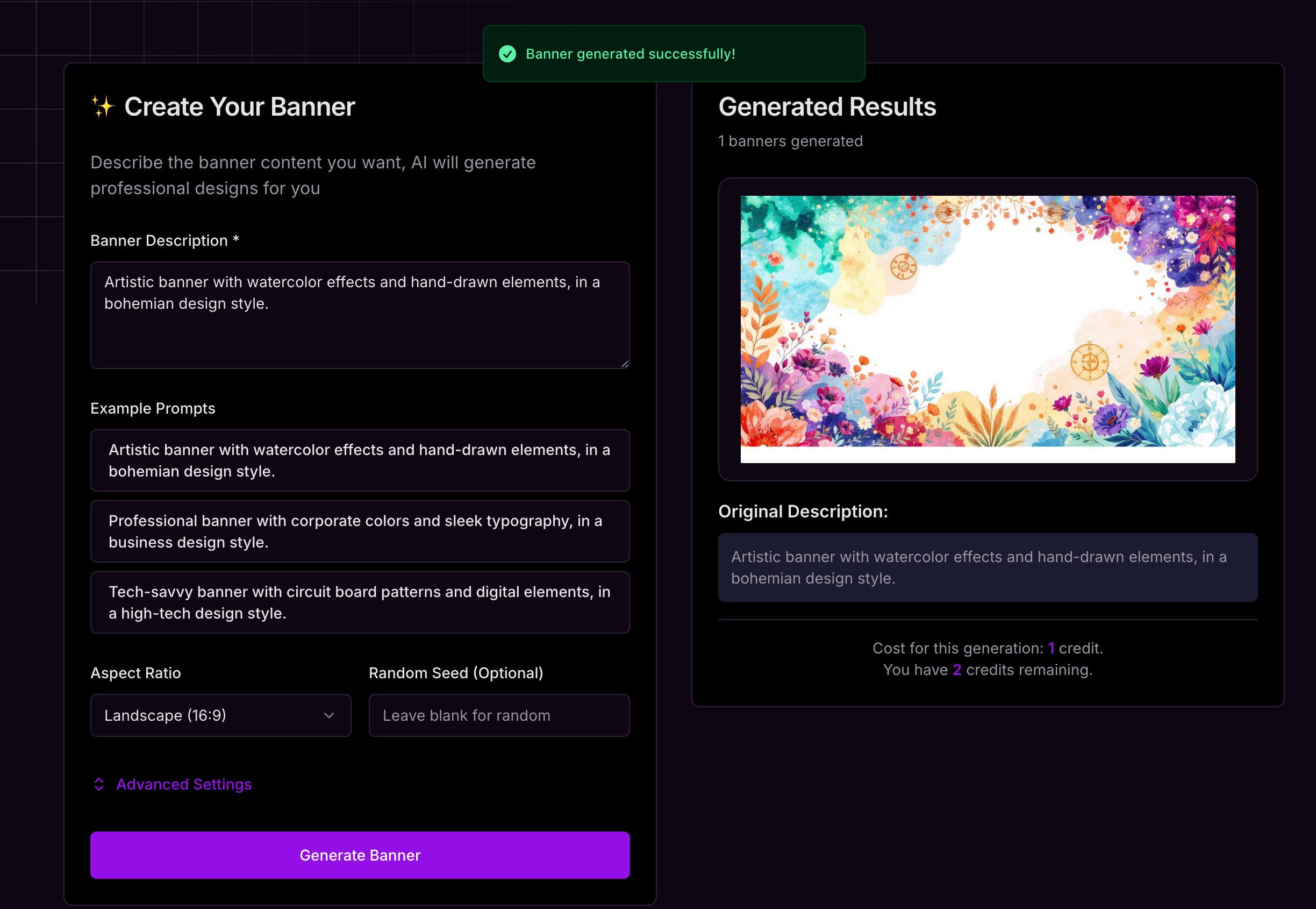
Task: Select the Artistic watercolor bohemian example prompt
Action: (x=360, y=460)
